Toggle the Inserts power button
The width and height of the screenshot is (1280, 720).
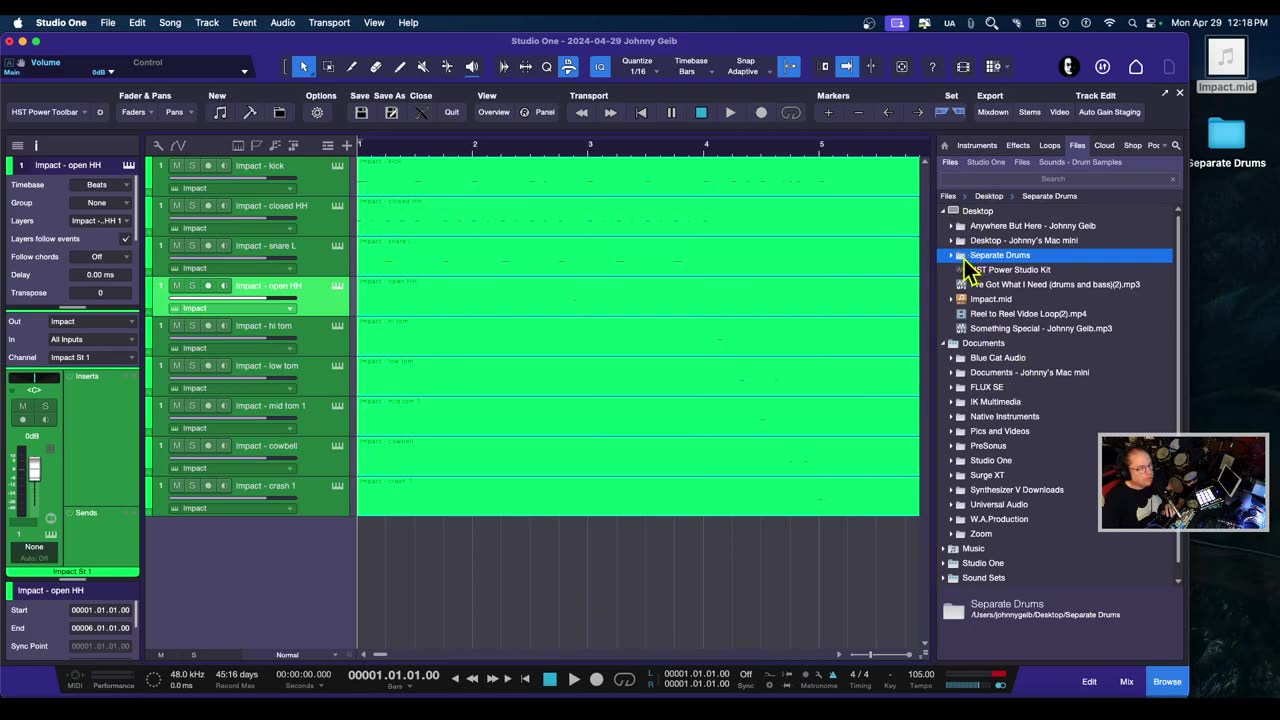(70, 376)
